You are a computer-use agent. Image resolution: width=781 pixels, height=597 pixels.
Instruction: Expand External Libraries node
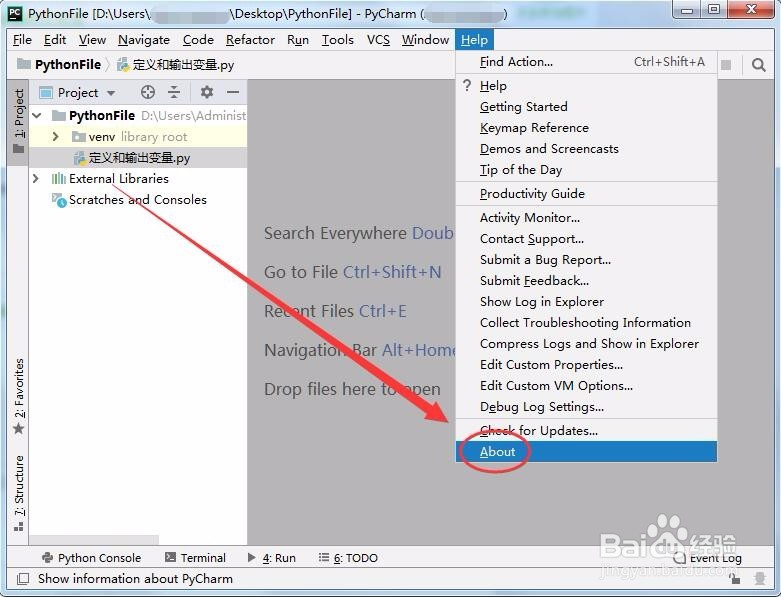click(x=36, y=178)
